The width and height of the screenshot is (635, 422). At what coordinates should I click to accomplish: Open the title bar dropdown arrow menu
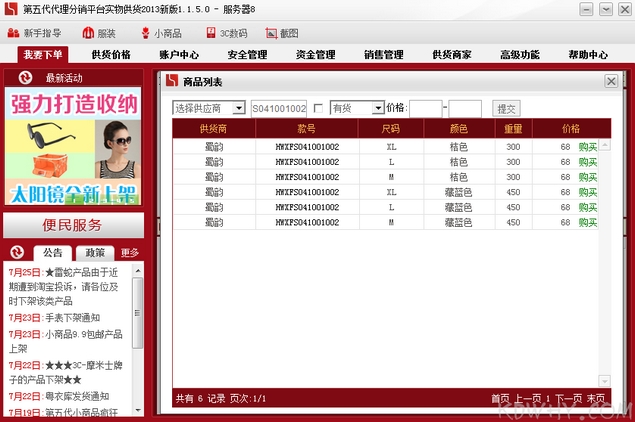(580, 9)
